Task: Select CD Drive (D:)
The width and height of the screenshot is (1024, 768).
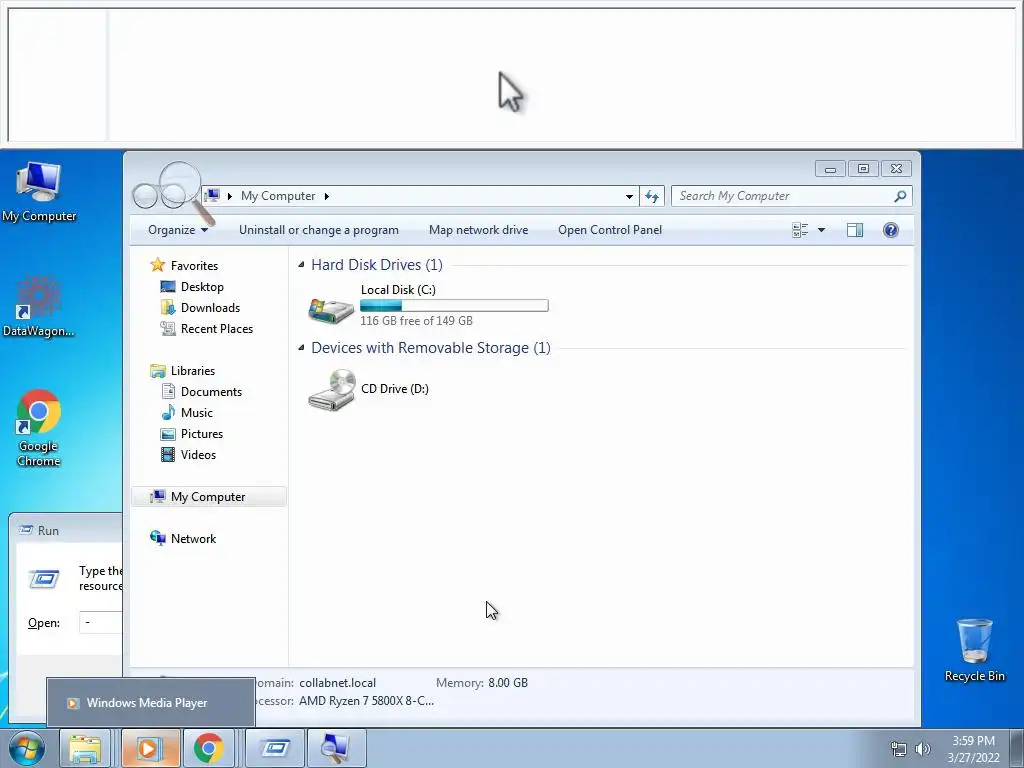Action: click(369, 389)
